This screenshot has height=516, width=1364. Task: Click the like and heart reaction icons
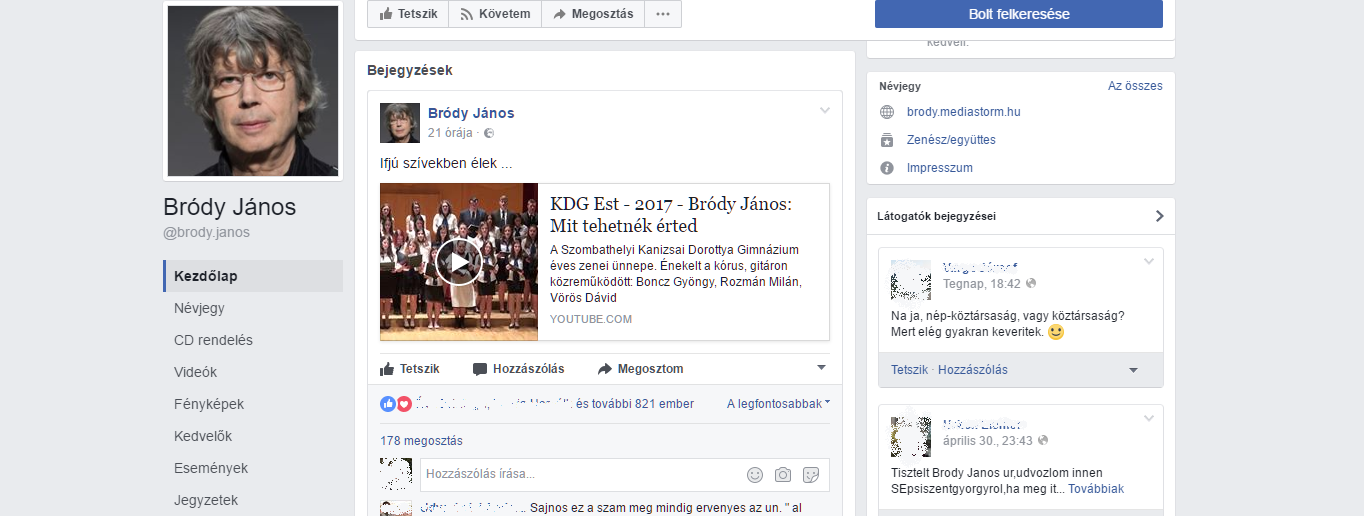point(396,404)
